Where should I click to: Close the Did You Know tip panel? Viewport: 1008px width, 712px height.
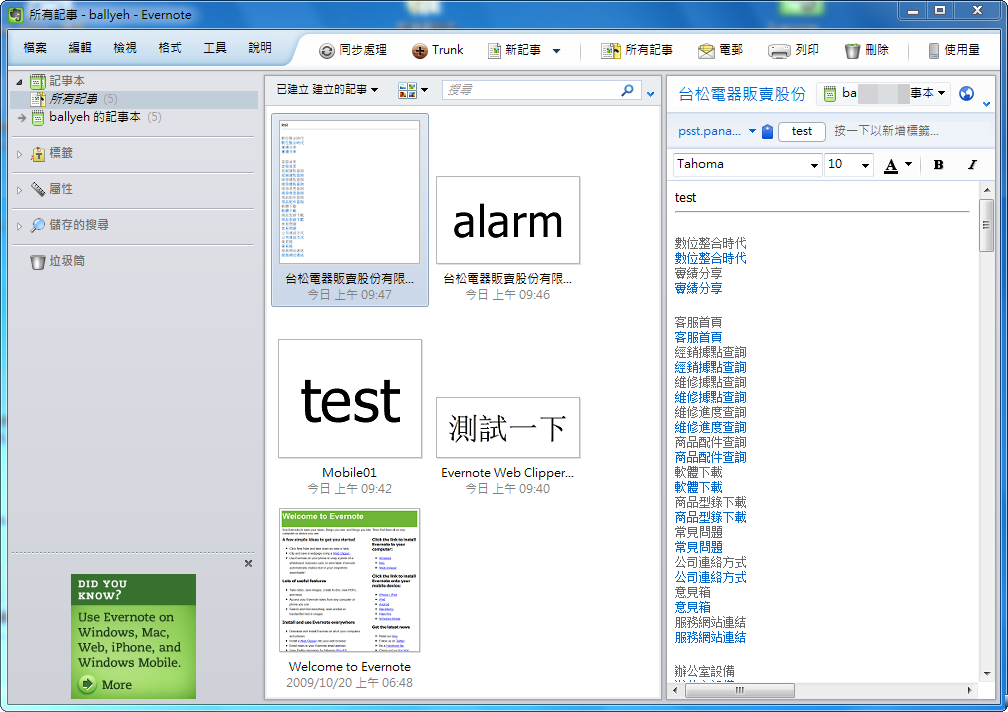tap(248, 564)
